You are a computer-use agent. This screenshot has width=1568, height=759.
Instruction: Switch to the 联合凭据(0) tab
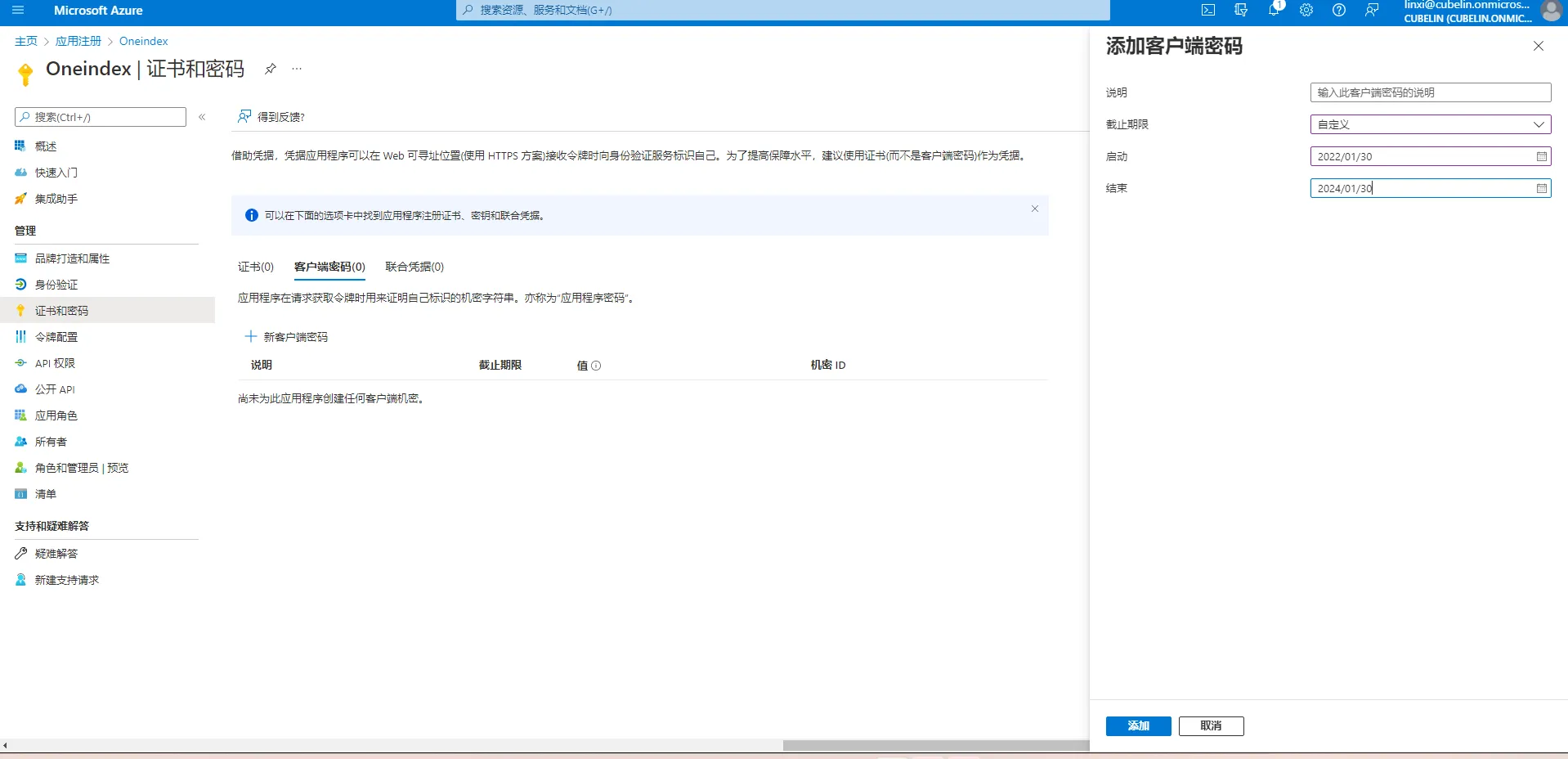click(414, 267)
